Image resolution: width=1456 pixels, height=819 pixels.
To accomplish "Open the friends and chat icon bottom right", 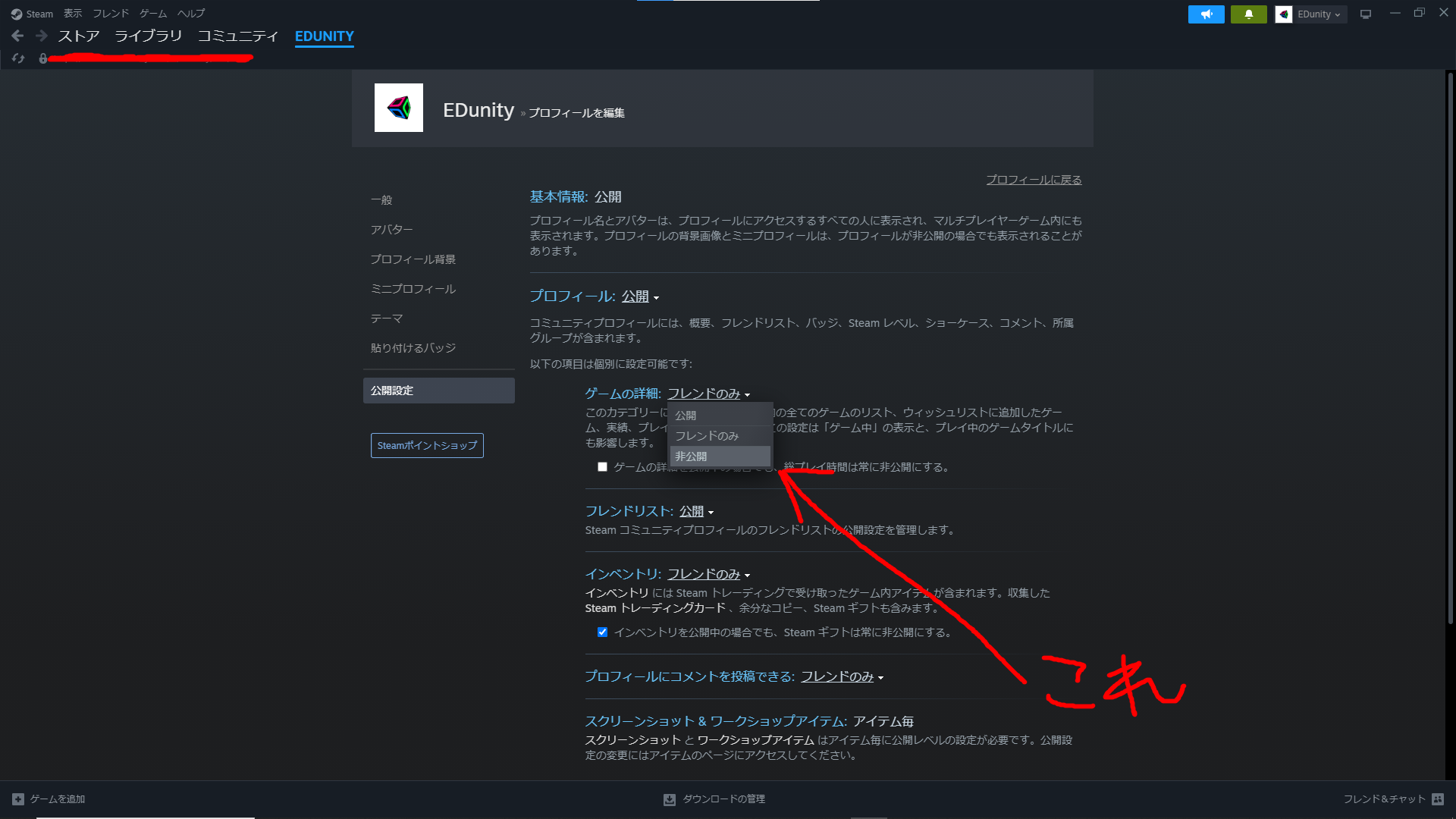I will point(1439,799).
